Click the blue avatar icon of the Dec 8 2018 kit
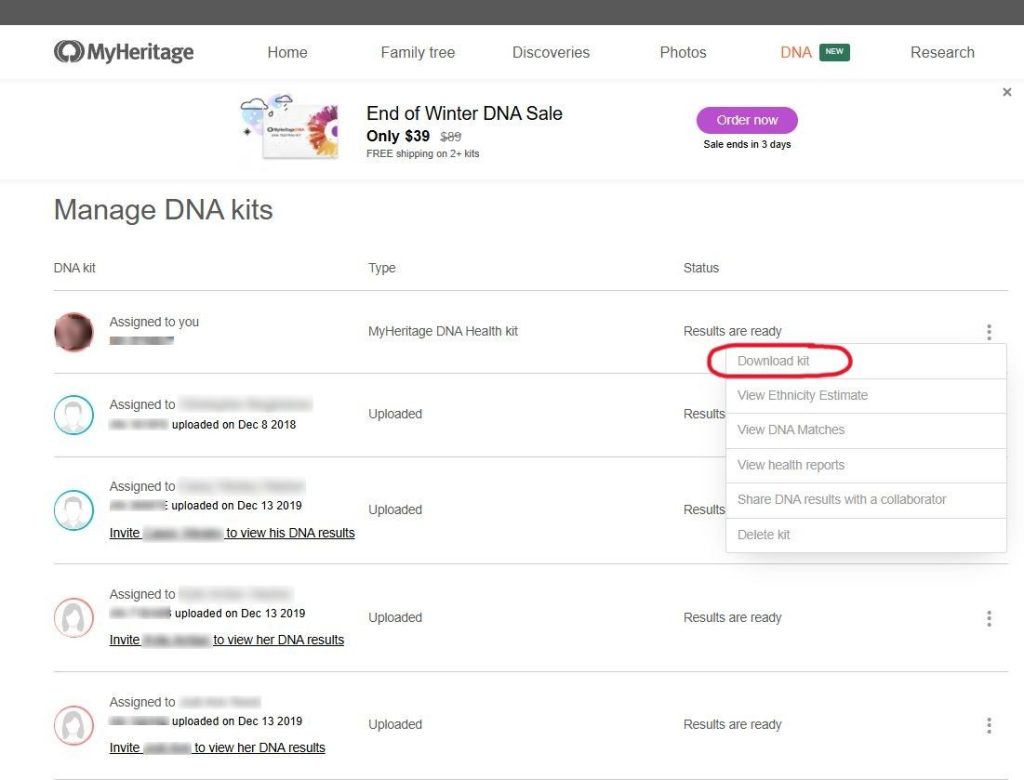The width and height of the screenshot is (1024, 780). pos(73,414)
